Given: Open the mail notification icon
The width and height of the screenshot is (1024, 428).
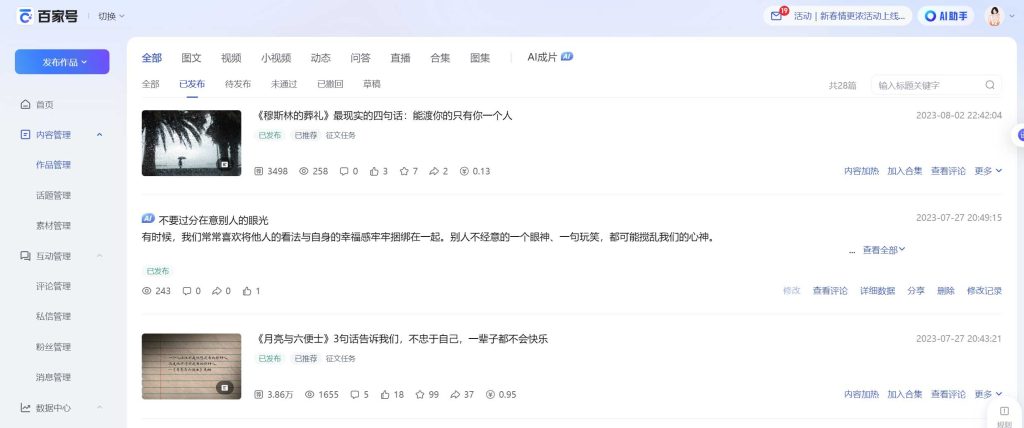Looking at the screenshot, I should tap(776, 16).
